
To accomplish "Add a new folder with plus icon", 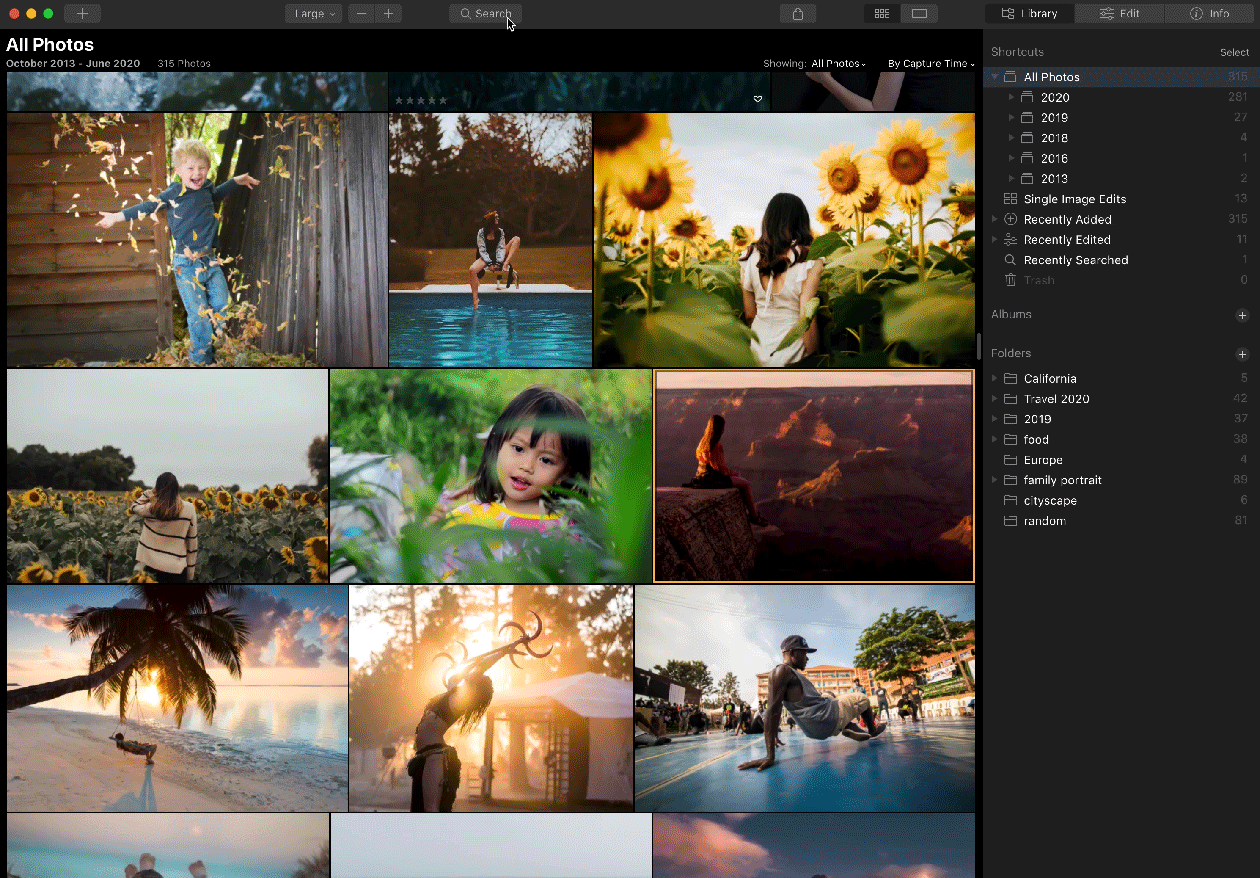I will 1242,354.
